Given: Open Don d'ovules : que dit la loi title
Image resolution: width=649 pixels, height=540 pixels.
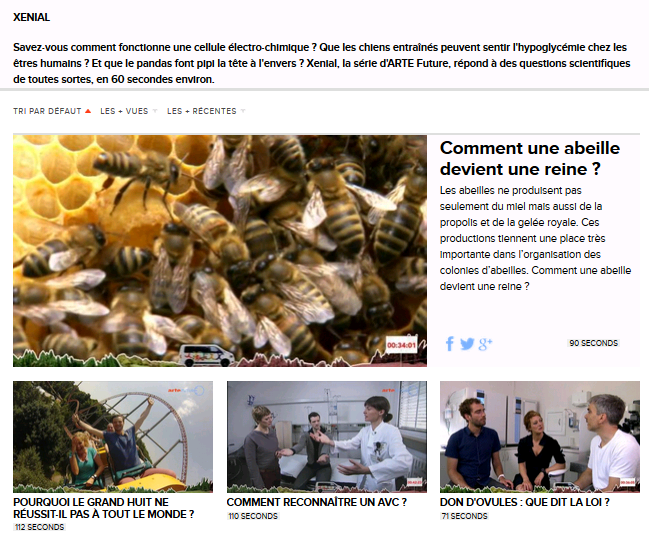Looking at the screenshot, I should [524, 502].
